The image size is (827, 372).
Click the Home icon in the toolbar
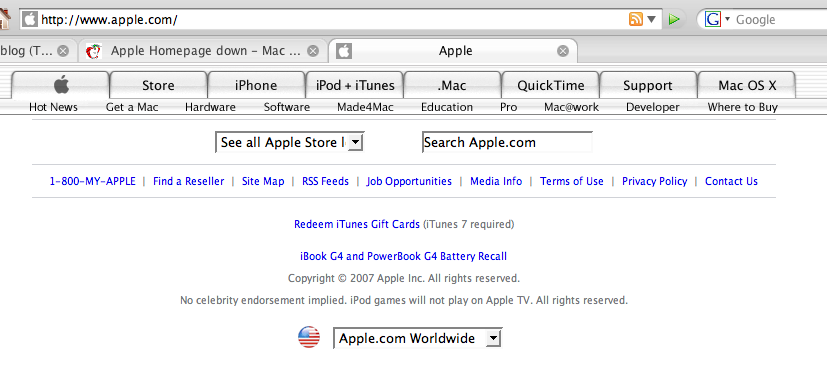point(4,18)
